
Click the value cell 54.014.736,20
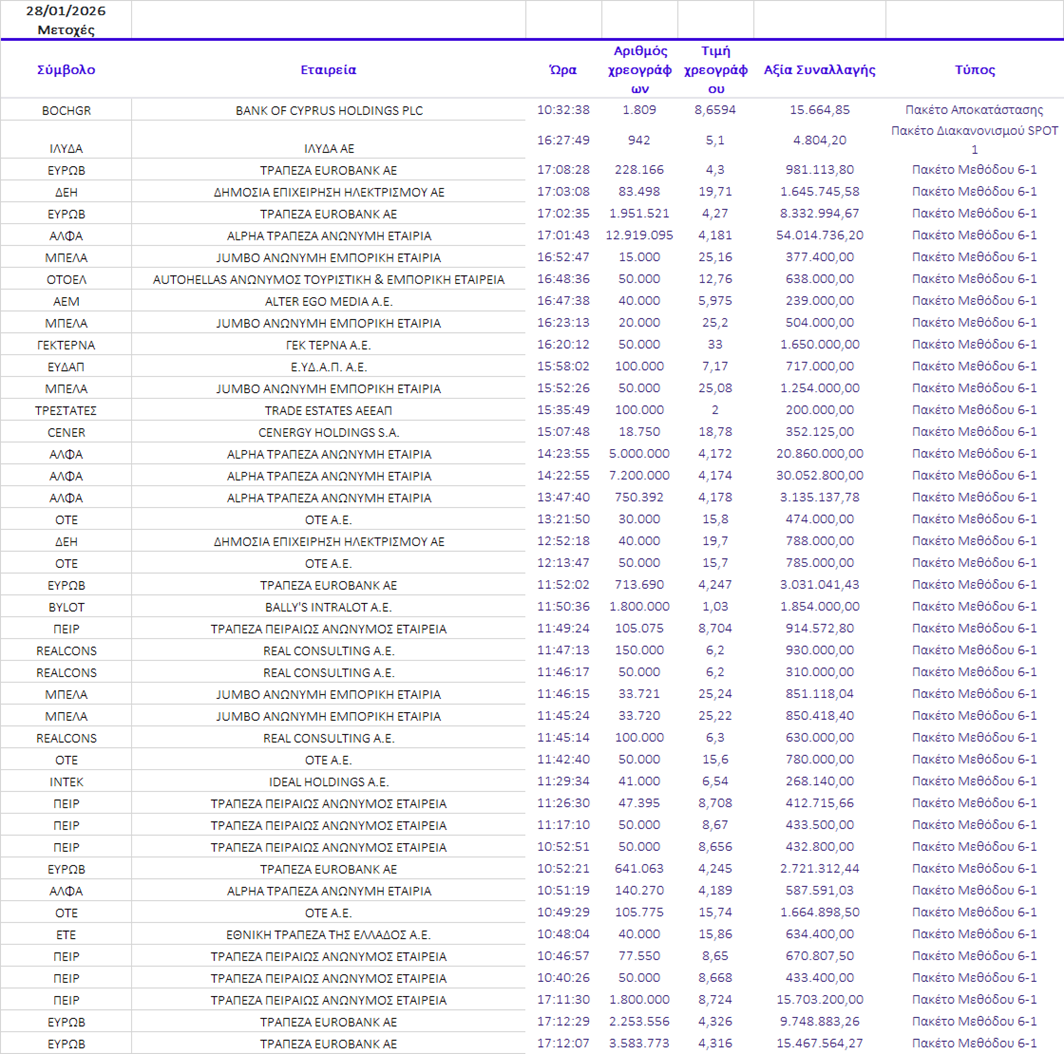click(820, 235)
